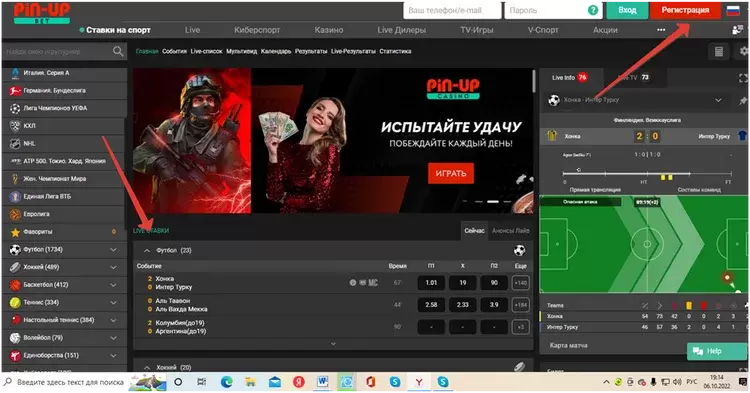This screenshot has height=393, width=750.
Task: Click the hockey stick icon in Хоккей (20) header
Action: pos(519,367)
